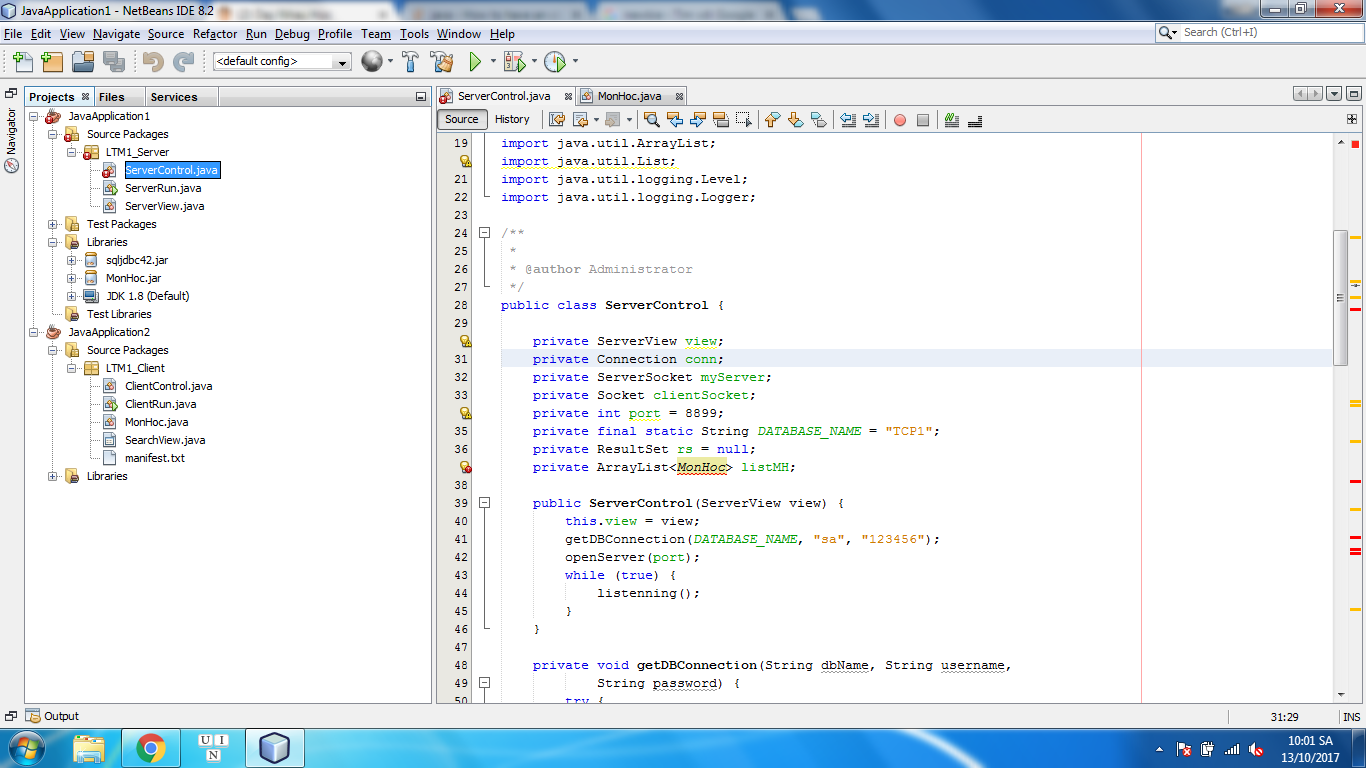The image size is (1366, 768).
Task: Click the Build Project hammer icon
Action: (x=410, y=62)
